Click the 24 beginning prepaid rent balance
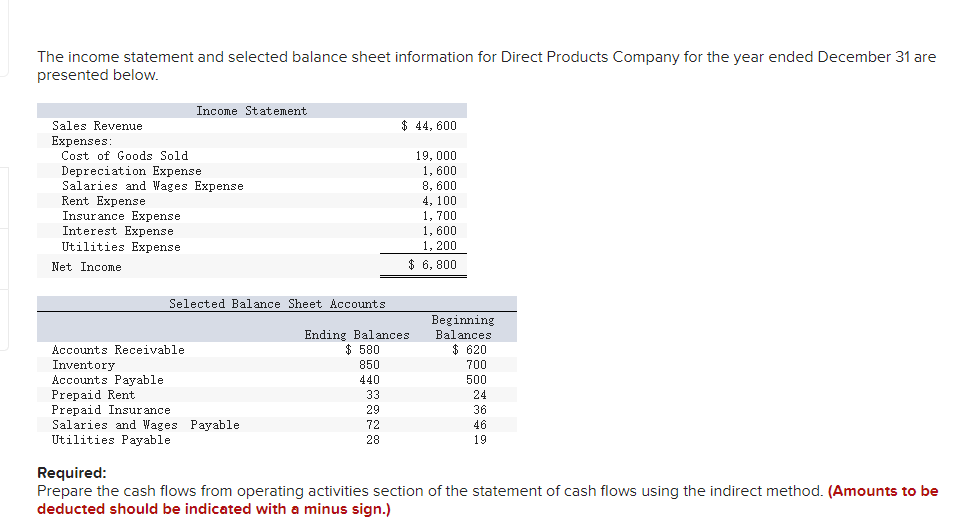Image resolution: width=979 pixels, height=527 pixels. coord(480,395)
